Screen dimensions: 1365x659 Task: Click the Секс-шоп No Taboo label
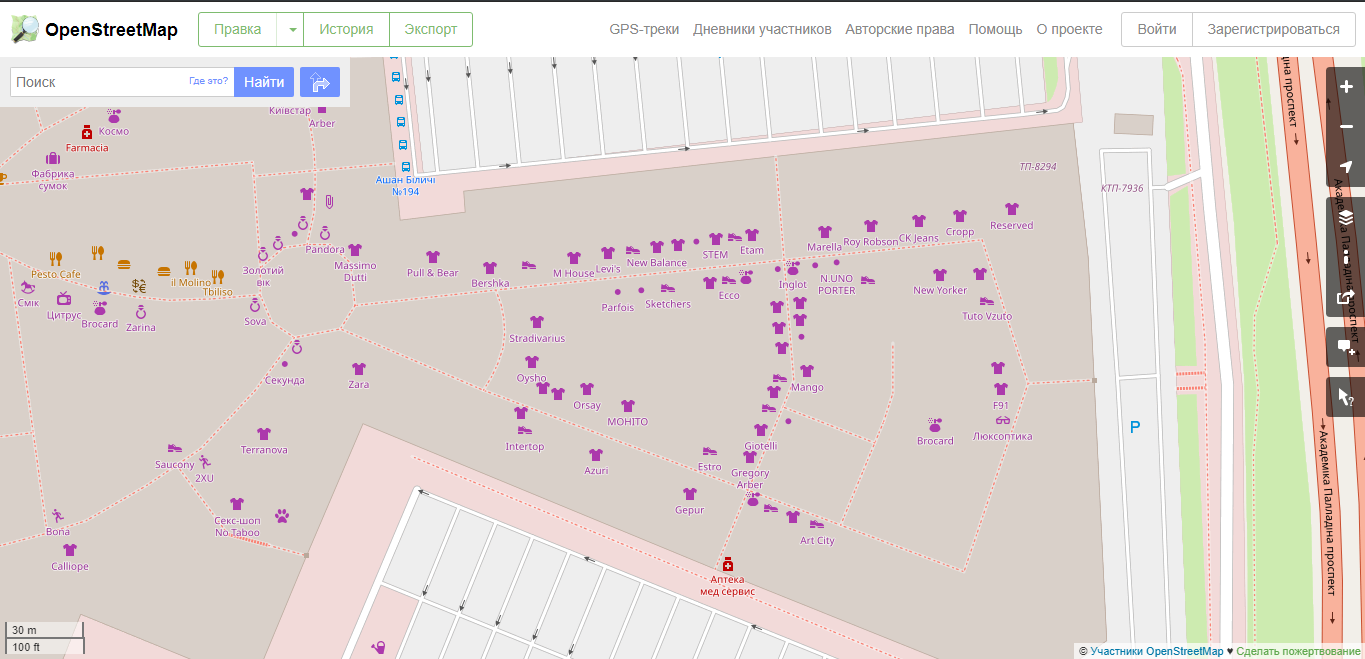click(237, 527)
